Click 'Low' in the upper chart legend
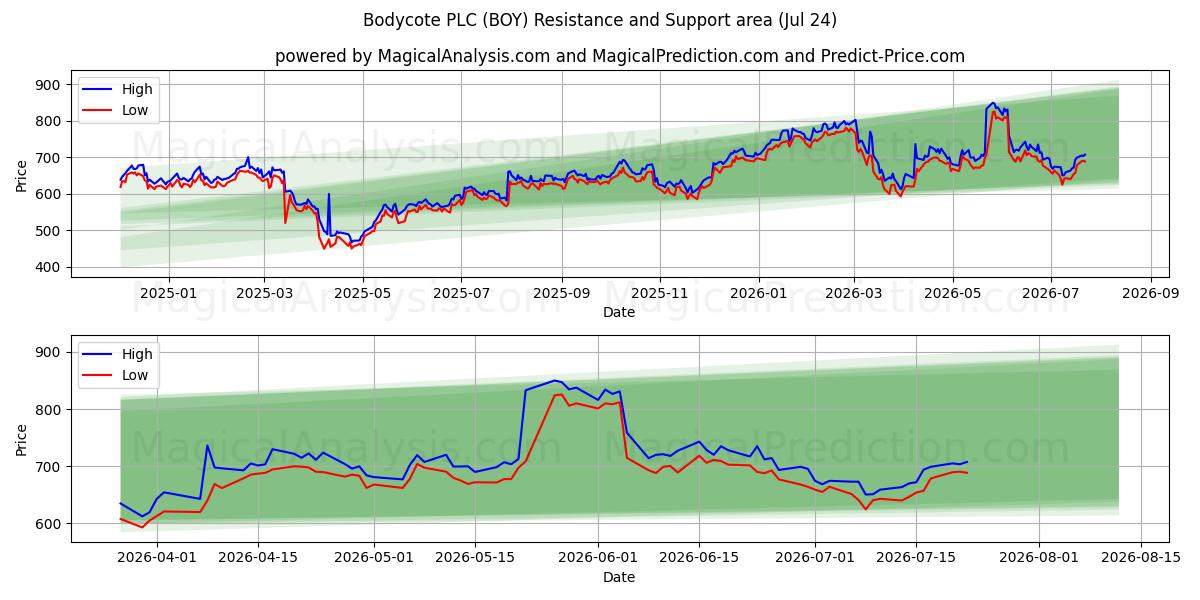The width and height of the screenshot is (1200, 600). tap(135, 110)
